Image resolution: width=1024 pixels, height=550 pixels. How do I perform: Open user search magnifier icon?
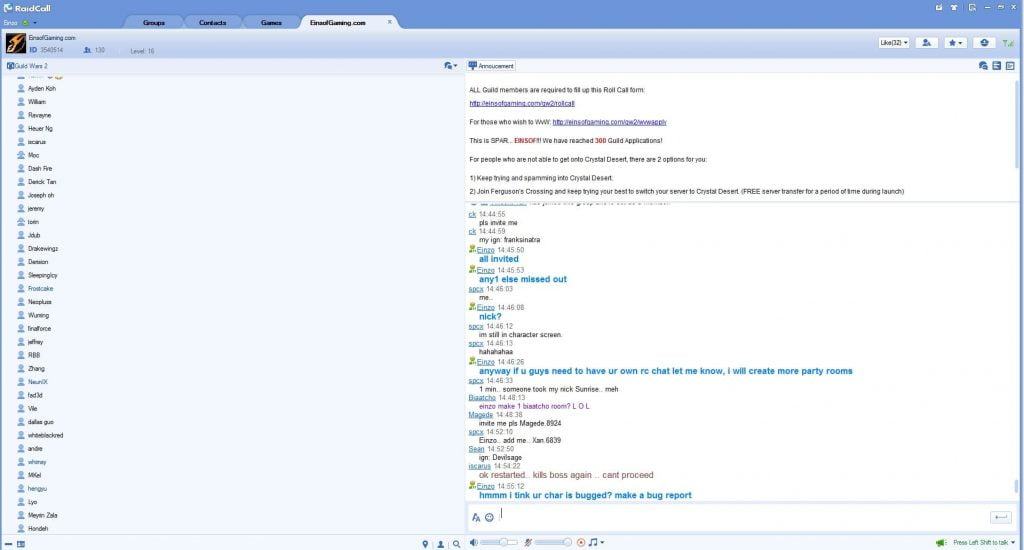pyautogui.click(x=456, y=543)
